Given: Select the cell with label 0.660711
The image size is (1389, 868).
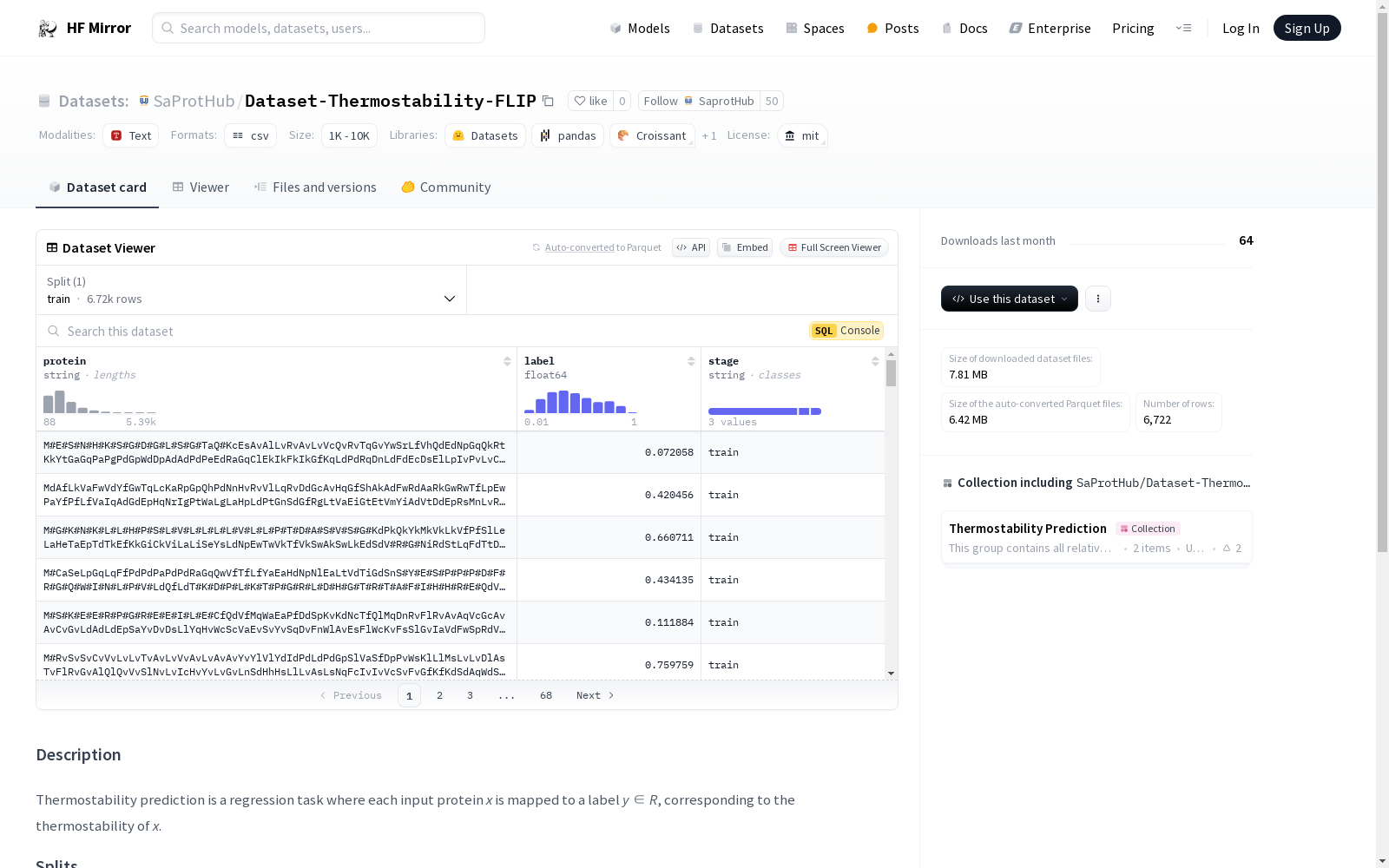Looking at the screenshot, I should tap(609, 537).
